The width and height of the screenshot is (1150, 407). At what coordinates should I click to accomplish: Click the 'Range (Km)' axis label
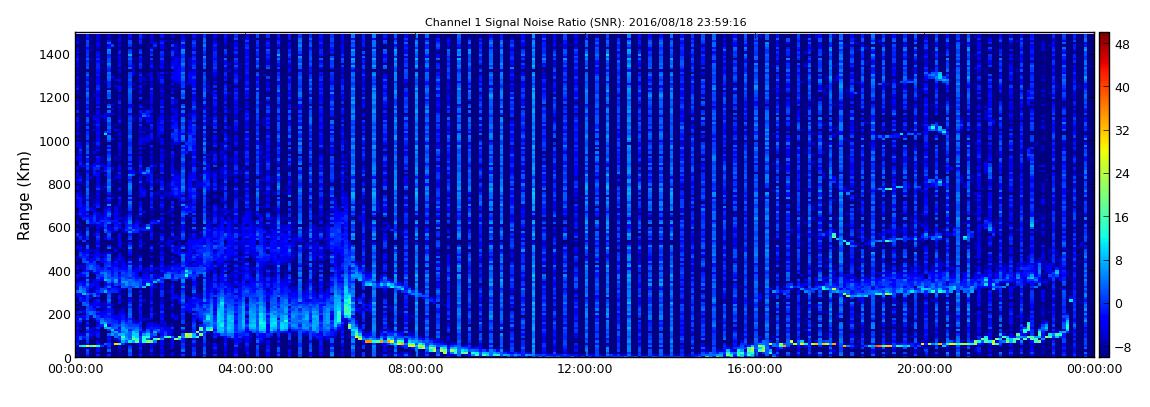pyautogui.click(x=24, y=196)
